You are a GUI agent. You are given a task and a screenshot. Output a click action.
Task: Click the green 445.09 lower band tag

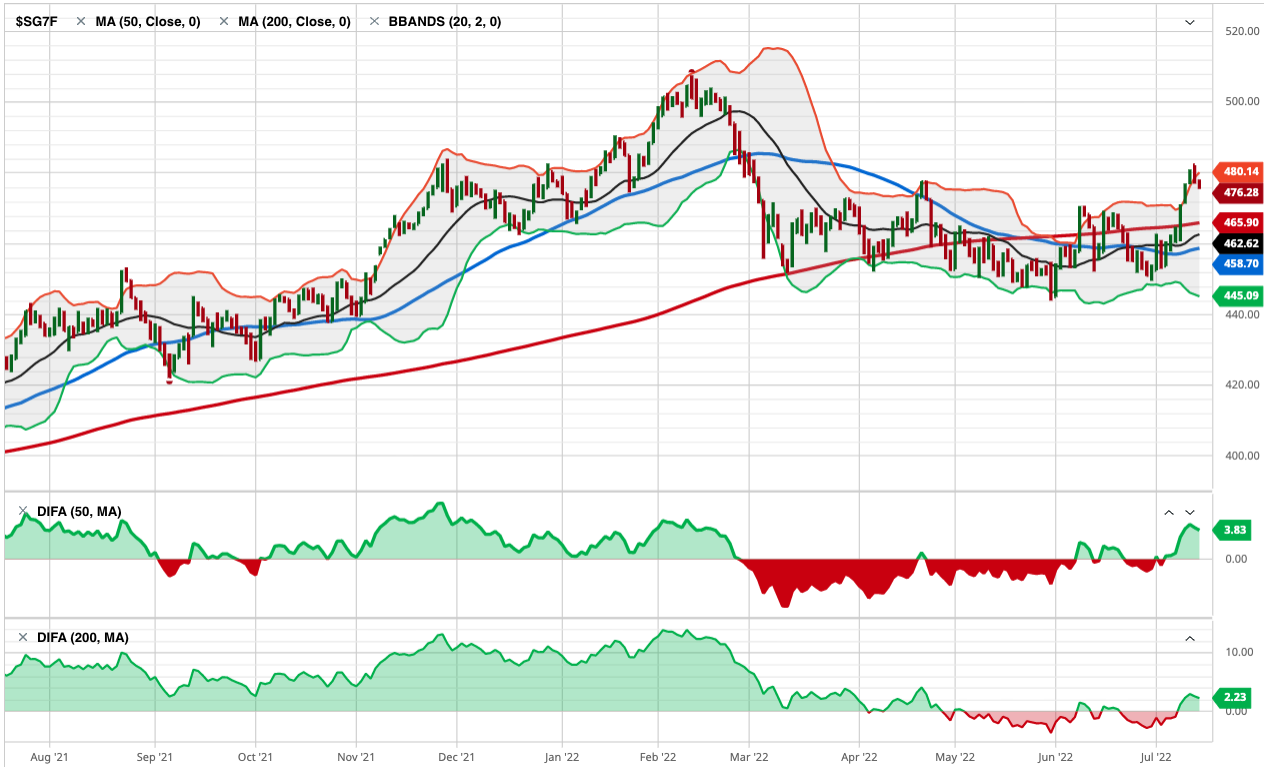pos(1240,295)
